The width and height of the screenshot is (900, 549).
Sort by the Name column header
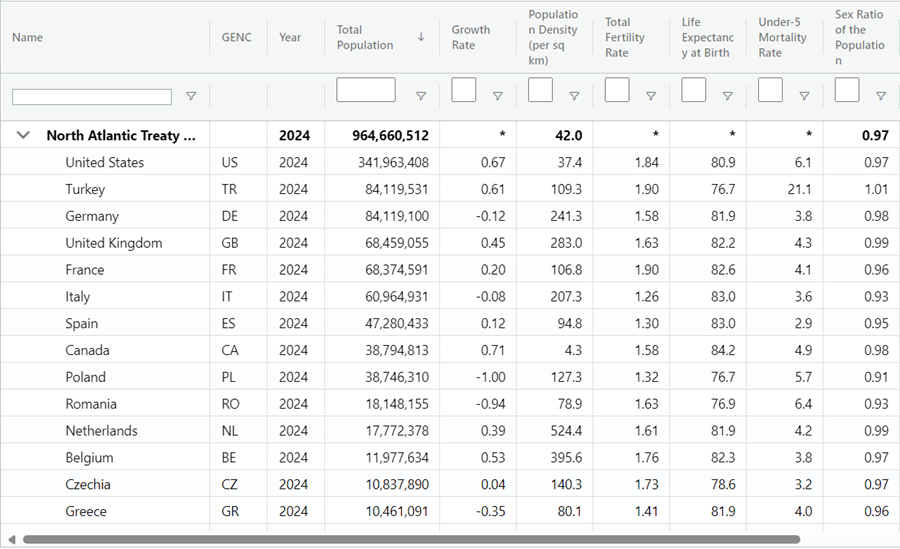[28, 37]
